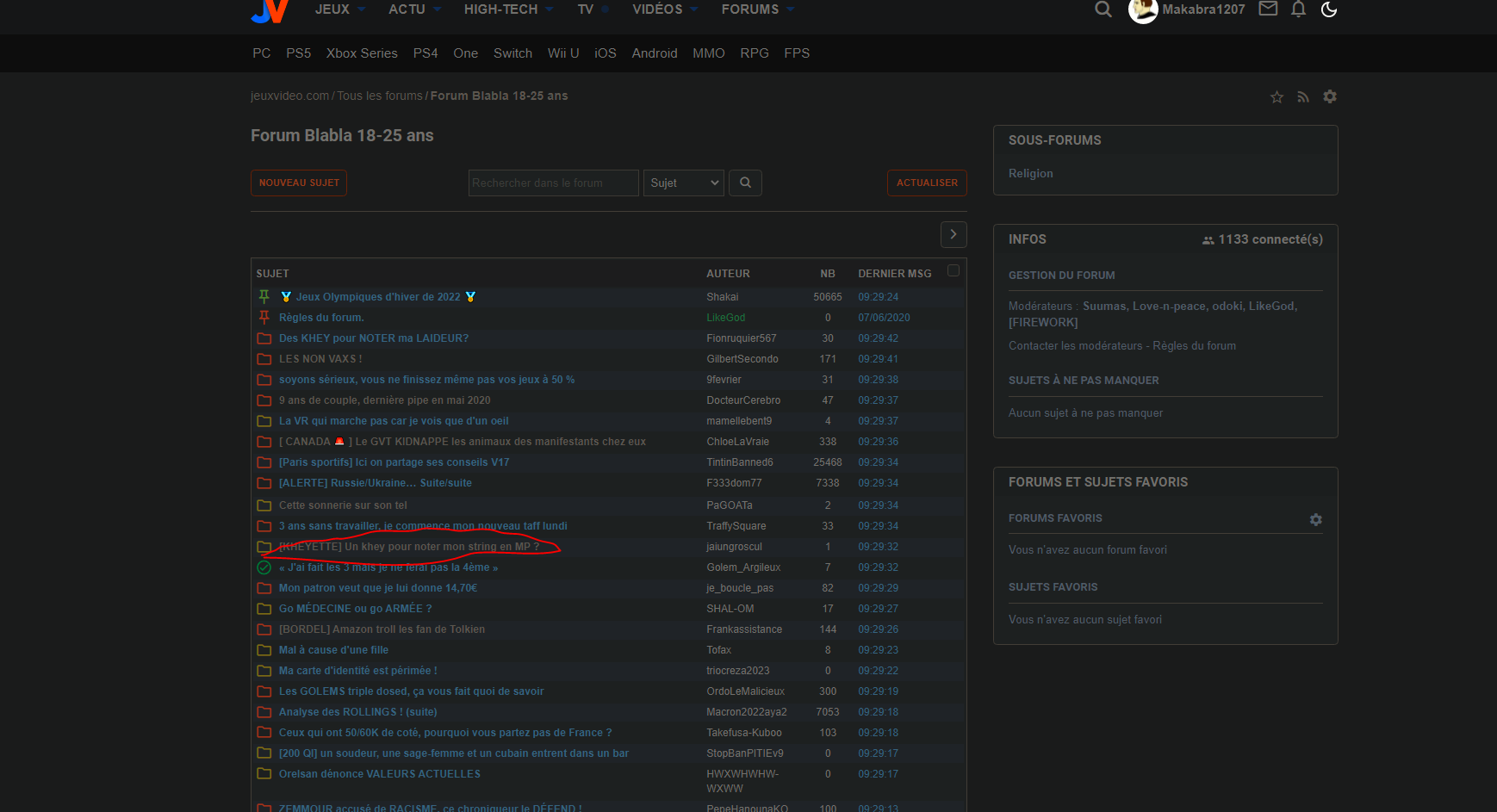Click the NOUVEAU SUJET button
This screenshot has width=1497, height=812.
coord(299,183)
